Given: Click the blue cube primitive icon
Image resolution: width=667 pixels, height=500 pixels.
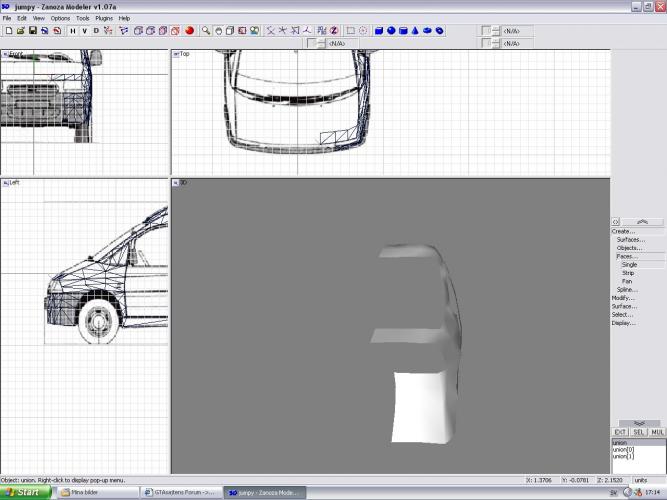Looking at the screenshot, I should (379, 31).
